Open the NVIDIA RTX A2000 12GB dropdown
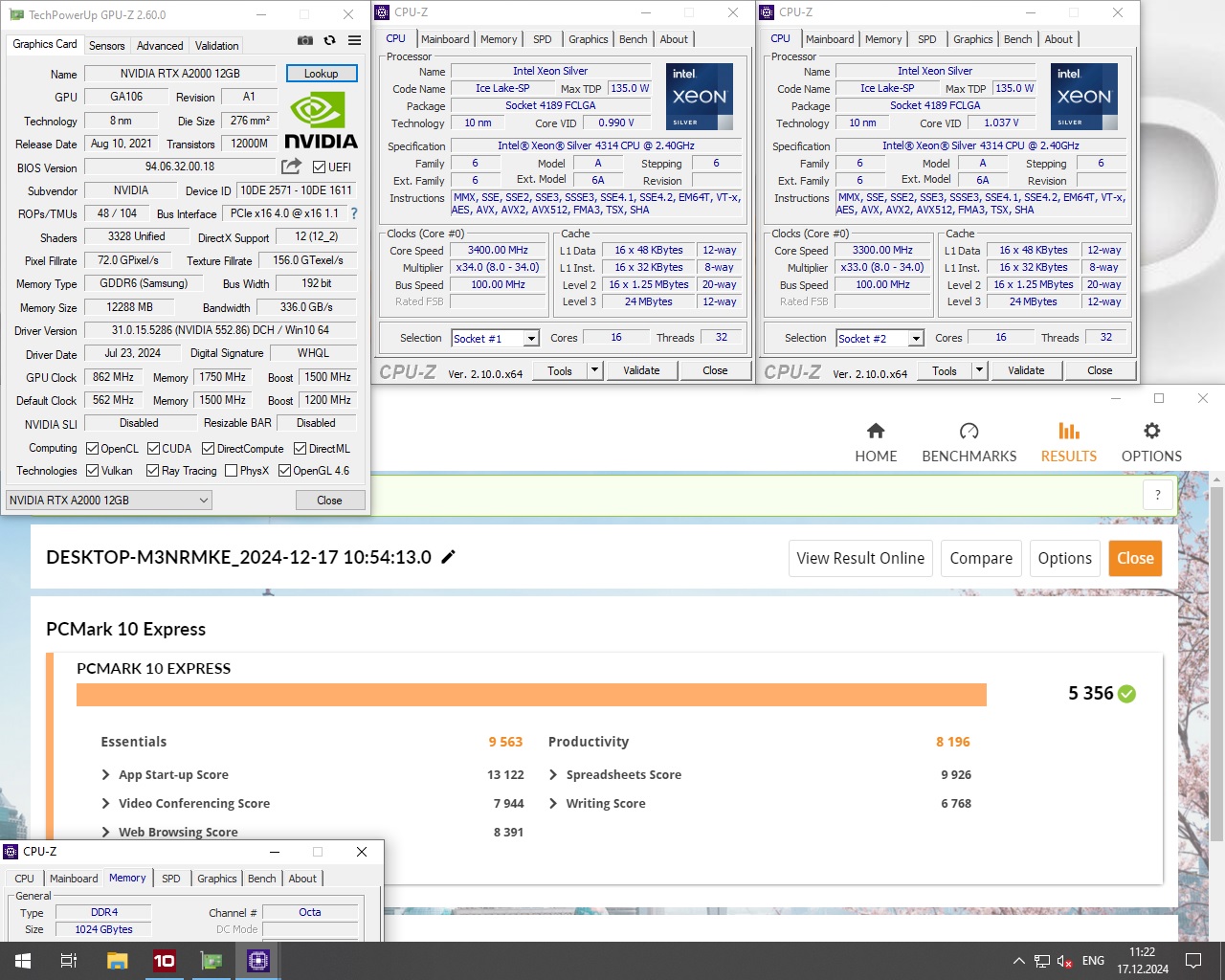 tap(109, 500)
